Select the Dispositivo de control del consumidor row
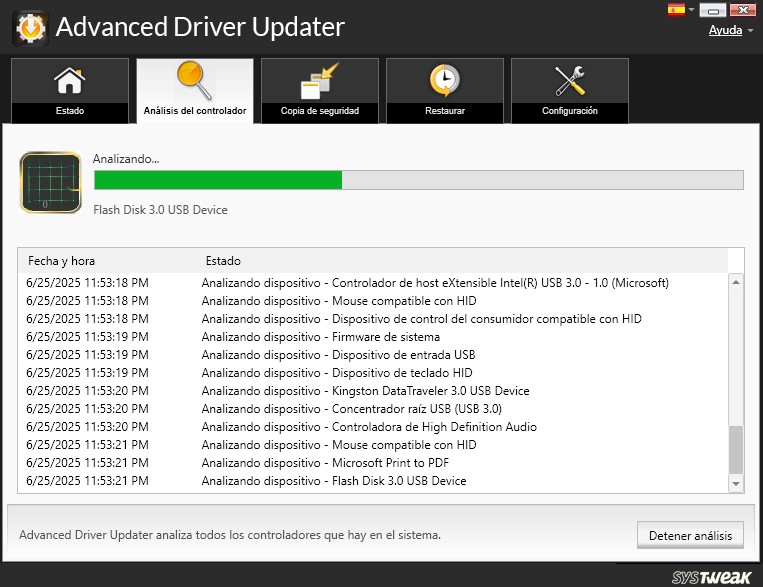This screenshot has width=763, height=587. click(373, 319)
